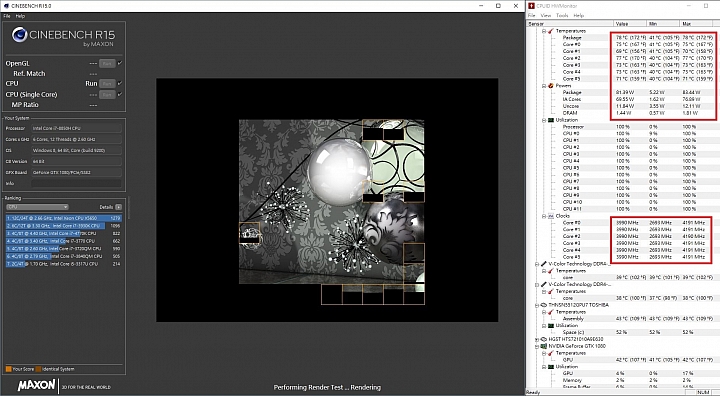Toggle the OpenGL test checkbox
The width and height of the screenshot is (720, 396).
[x=120, y=63]
